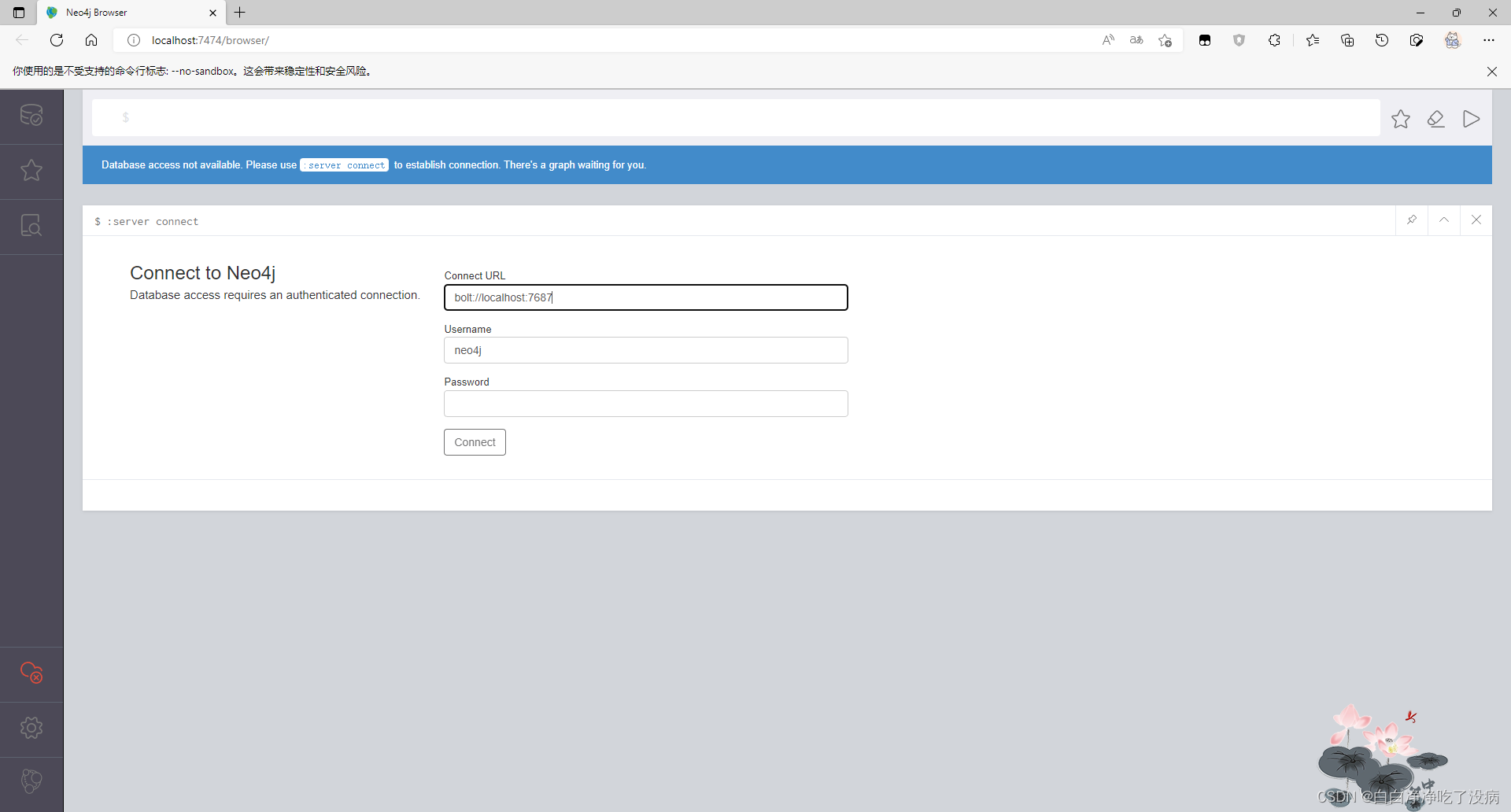This screenshot has width=1511, height=812.
Task: Open the About Neo4j panel
Action: 31,781
